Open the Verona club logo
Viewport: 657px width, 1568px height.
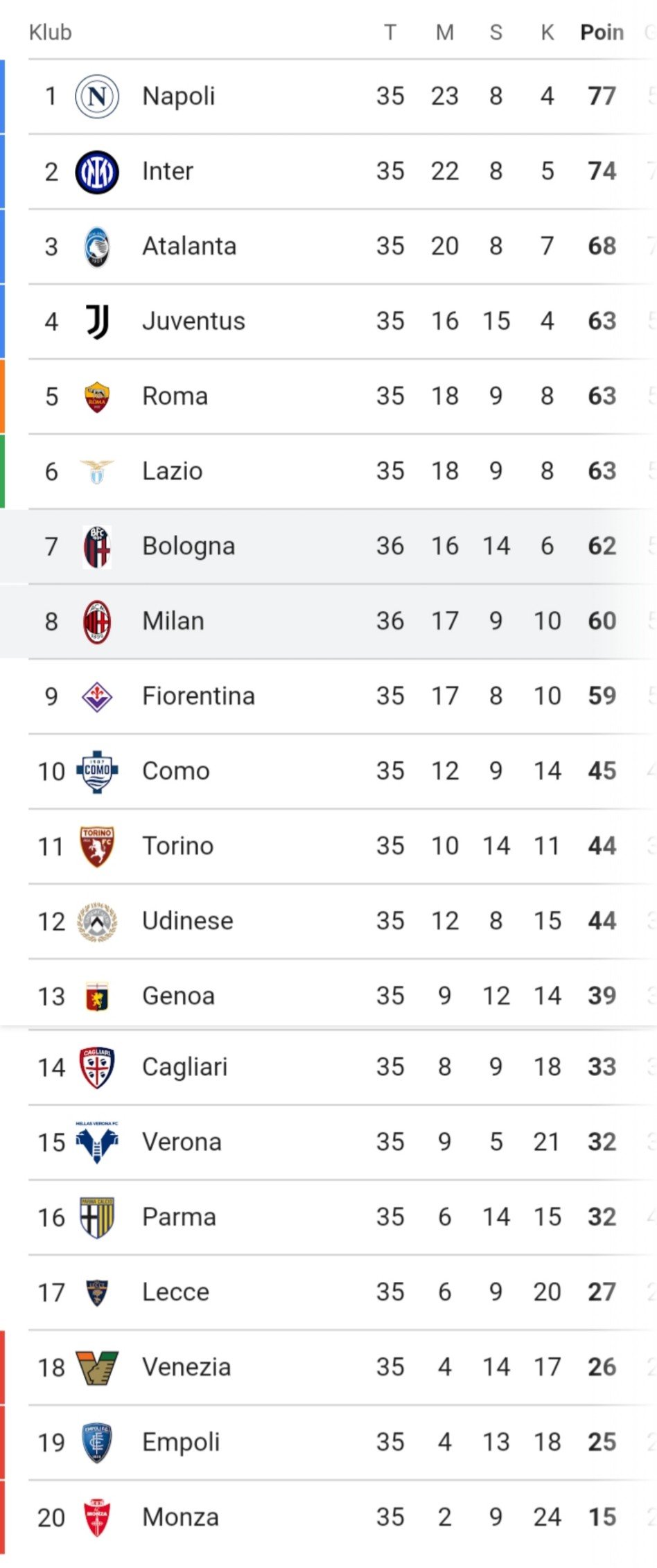pos(97,1141)
